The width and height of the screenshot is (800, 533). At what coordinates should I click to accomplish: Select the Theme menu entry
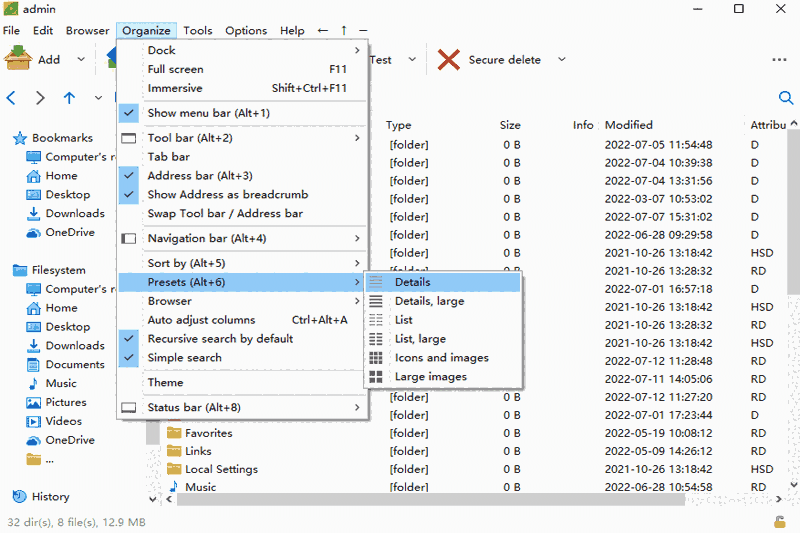166,383
